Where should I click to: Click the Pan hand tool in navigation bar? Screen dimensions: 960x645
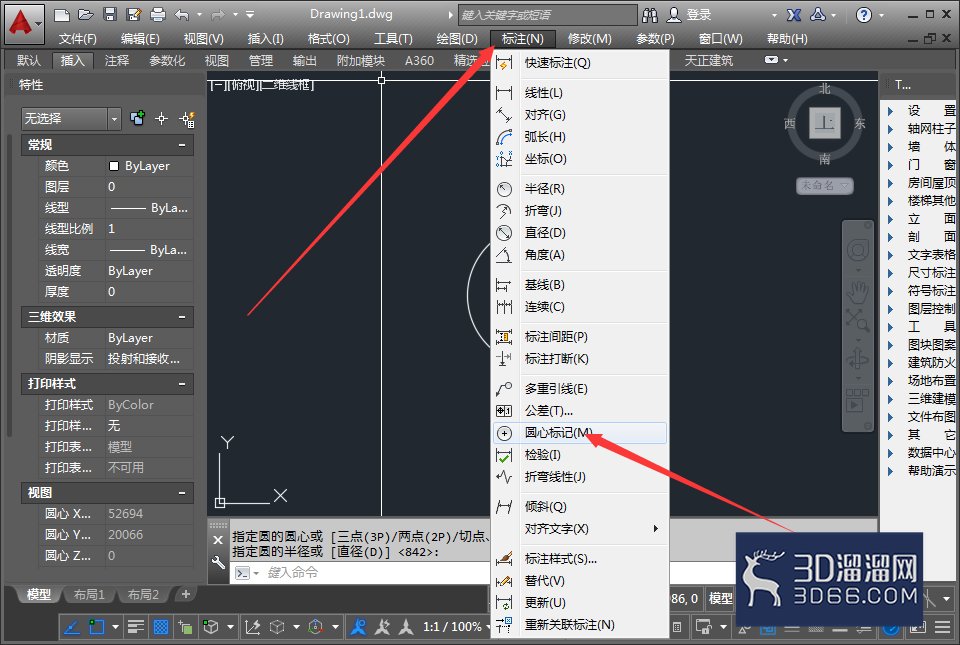(x=858, y=293)
